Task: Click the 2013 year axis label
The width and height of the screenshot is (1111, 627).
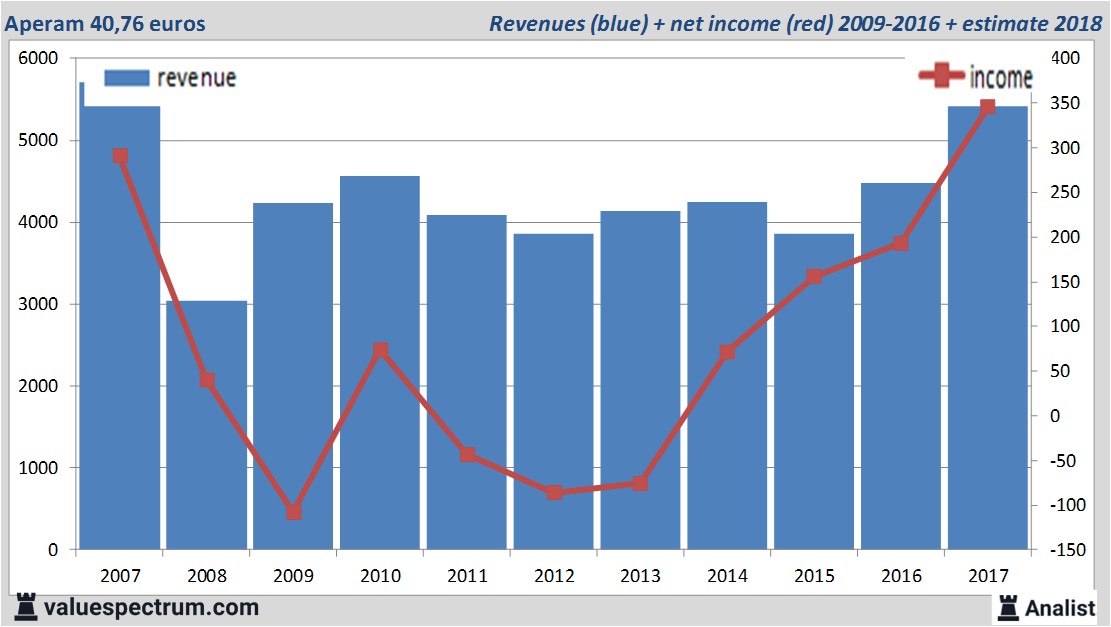Action: point(641,575)
